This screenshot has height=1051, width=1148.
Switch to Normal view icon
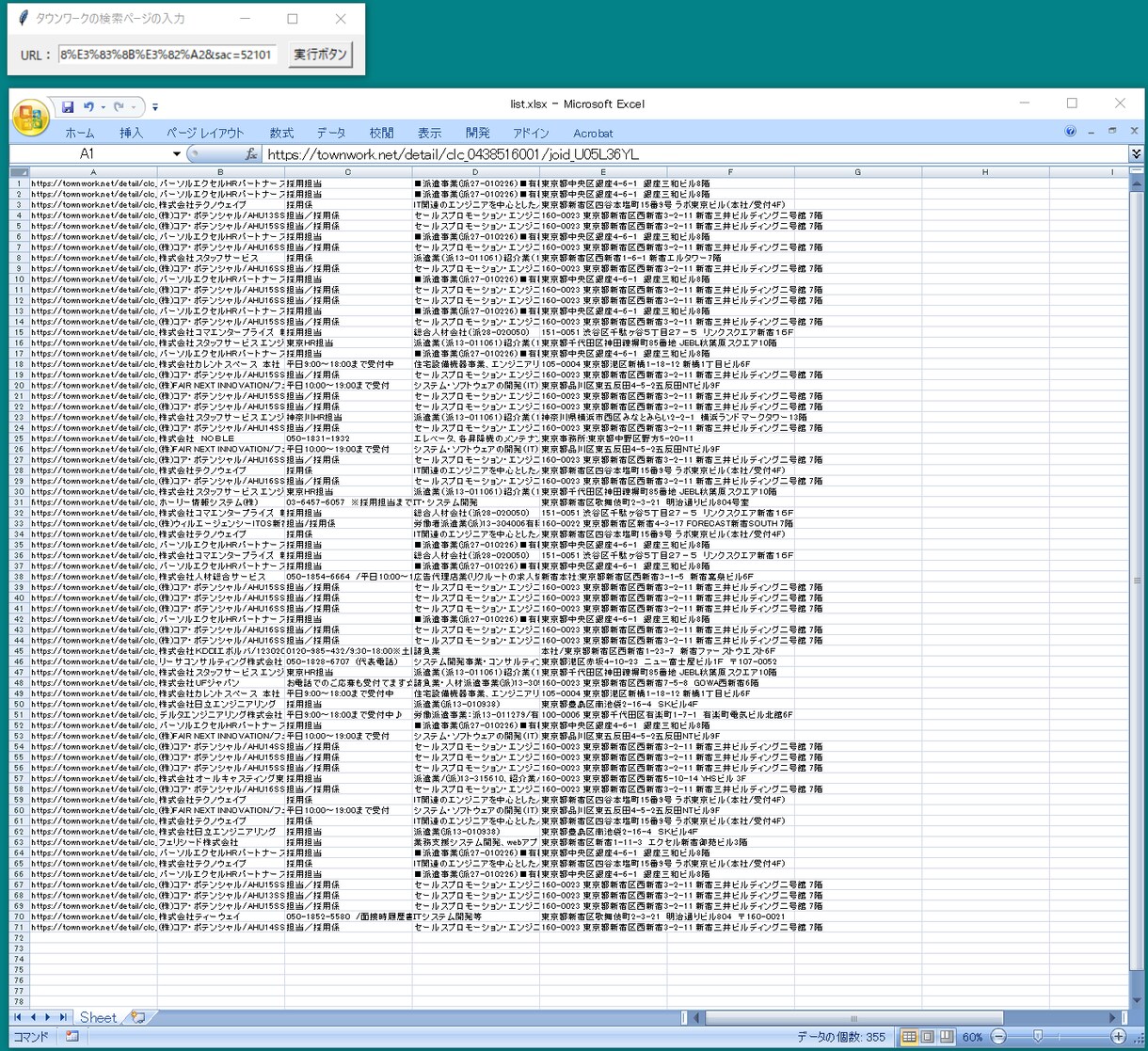[909, 1037]
